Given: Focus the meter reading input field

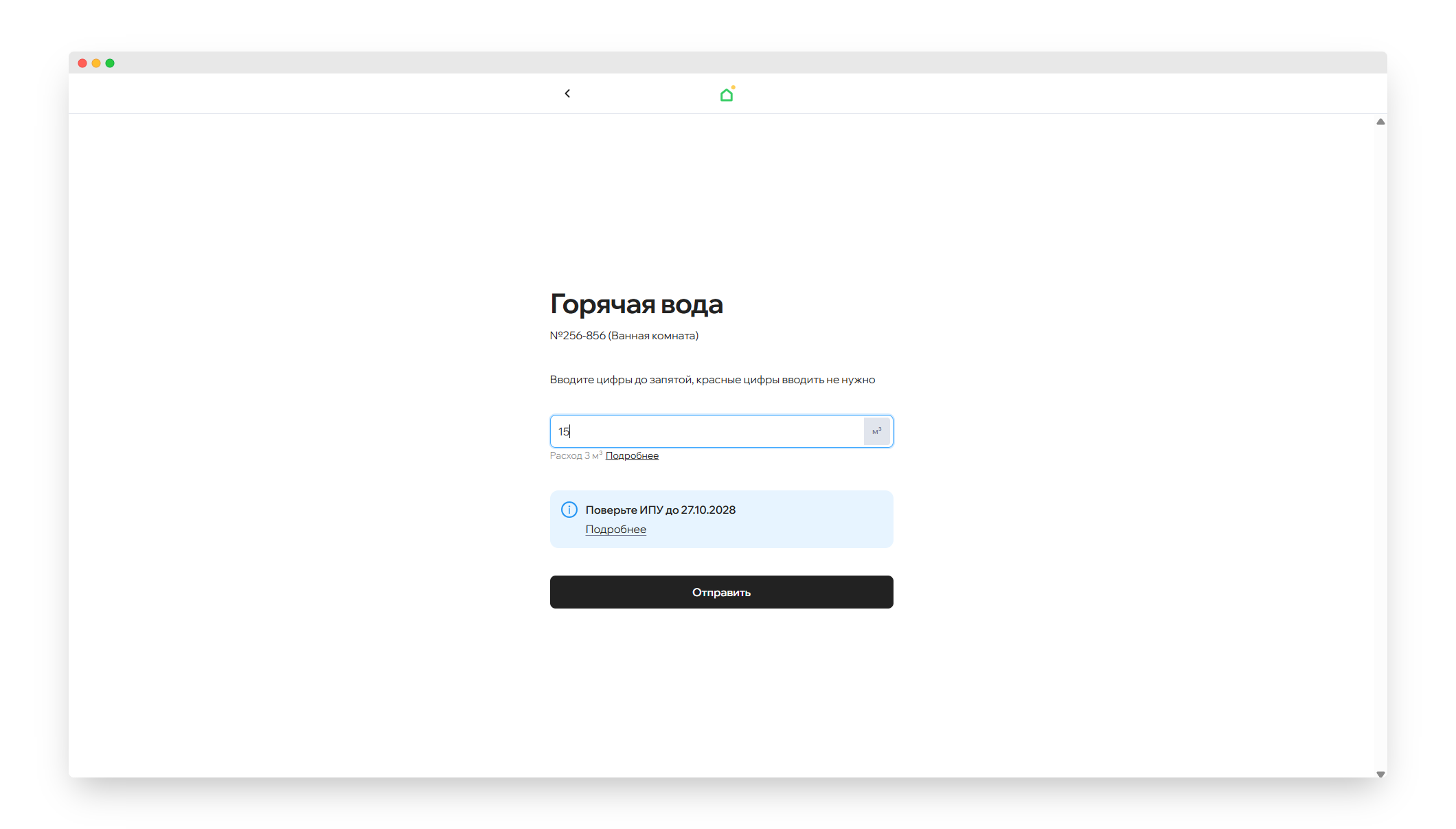Looking at the screenshot, I should tap(707, 431).
